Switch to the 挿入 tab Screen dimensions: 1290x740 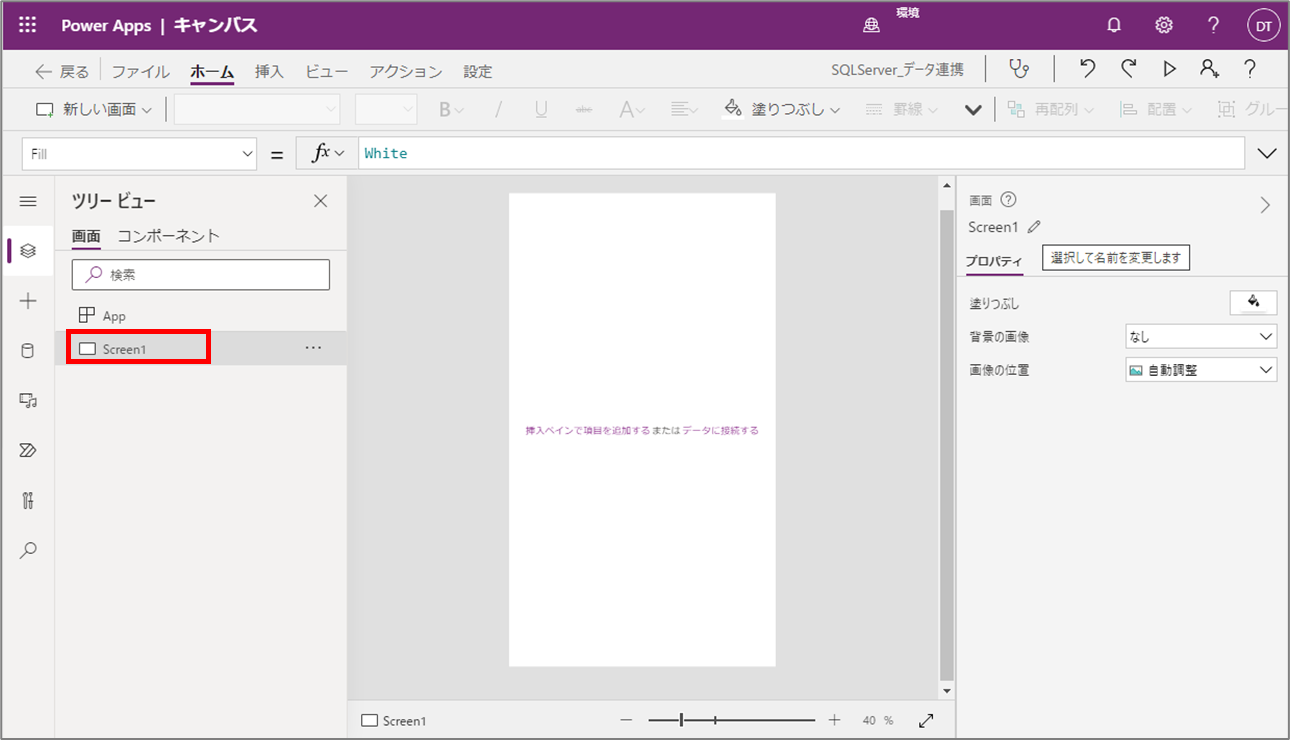click(x=269, y=72)
